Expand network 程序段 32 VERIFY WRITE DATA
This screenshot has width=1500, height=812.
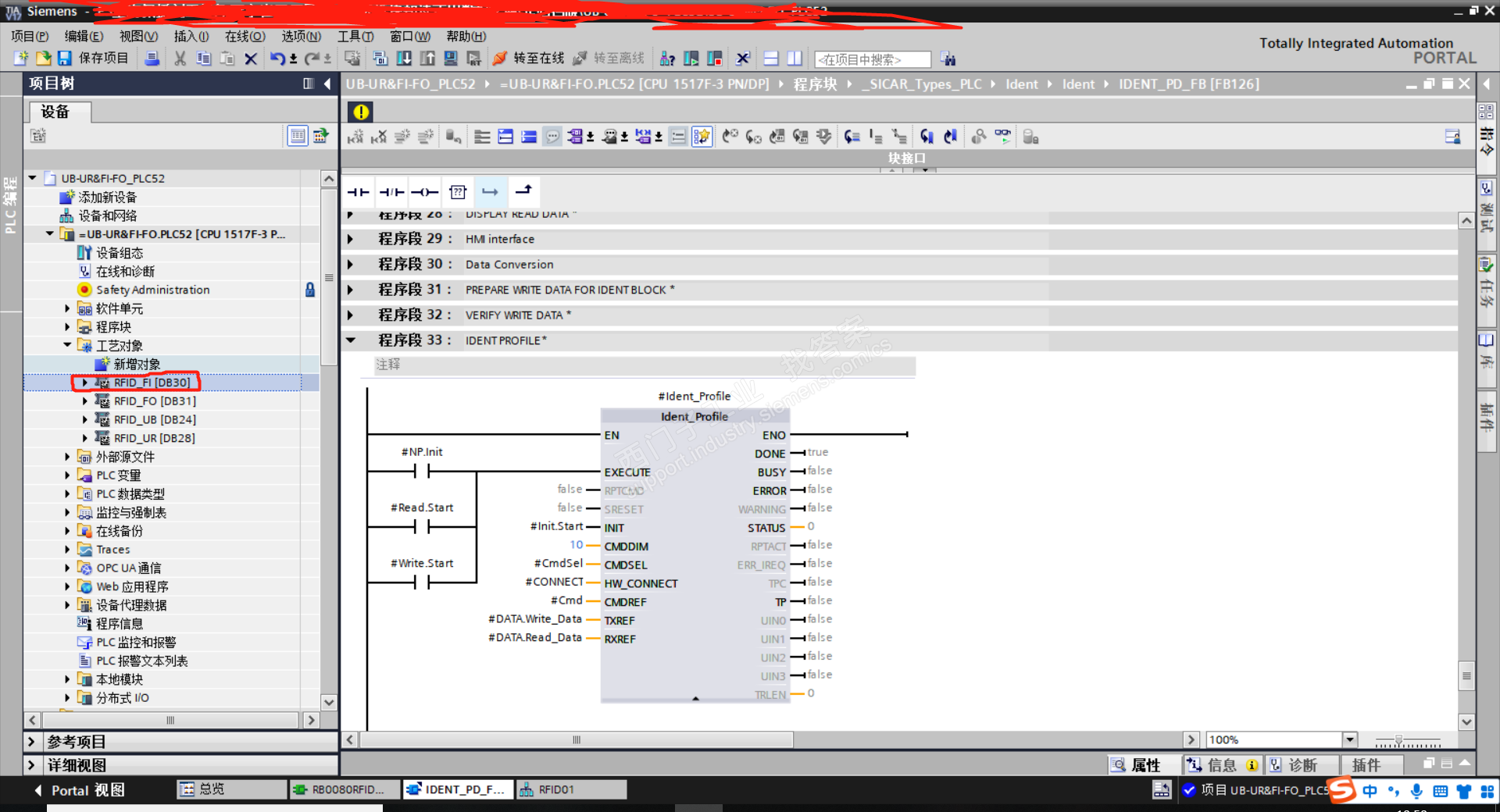click(x=350, y=315)
